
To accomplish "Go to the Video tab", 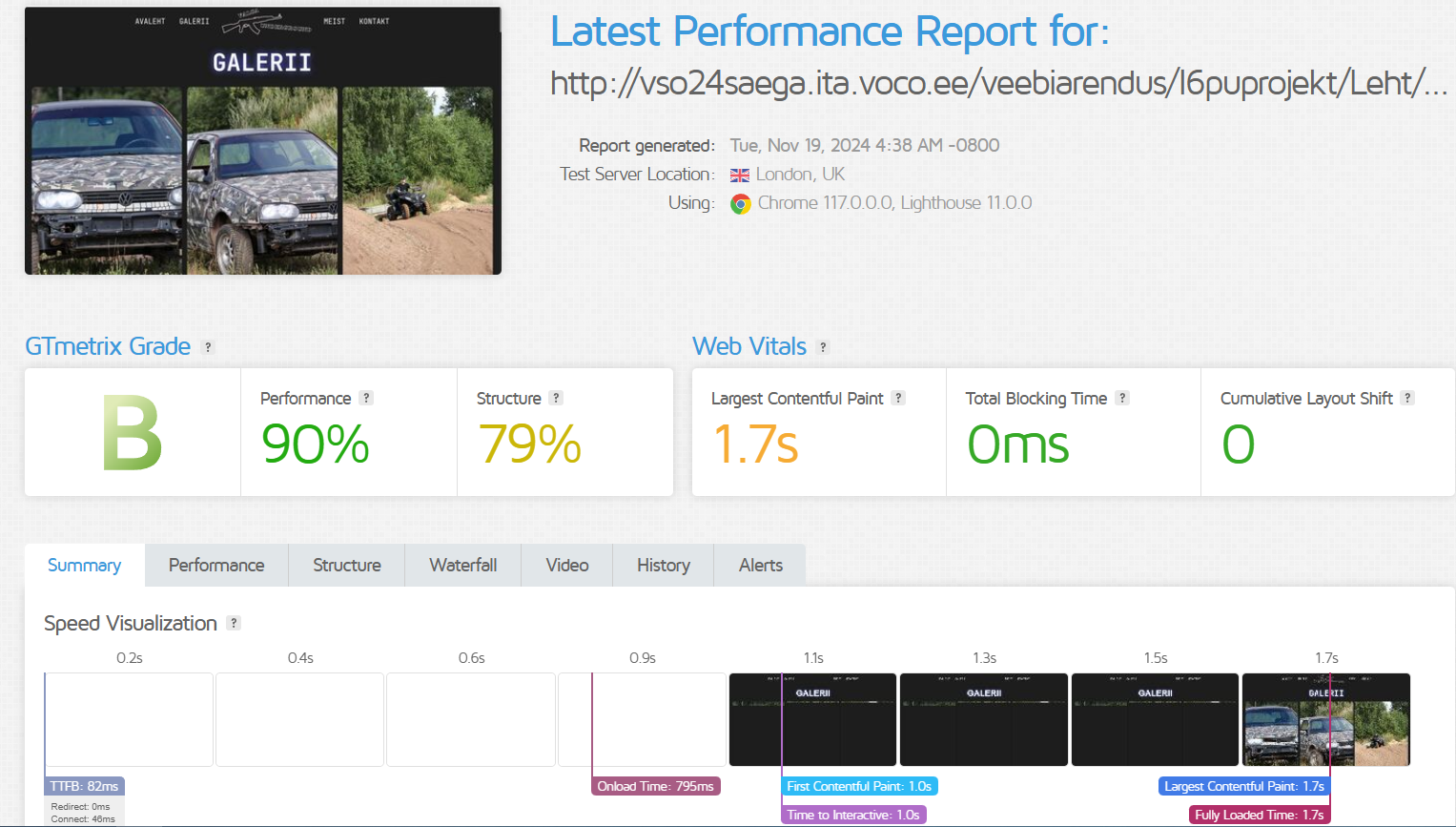I will click(567, 566).
